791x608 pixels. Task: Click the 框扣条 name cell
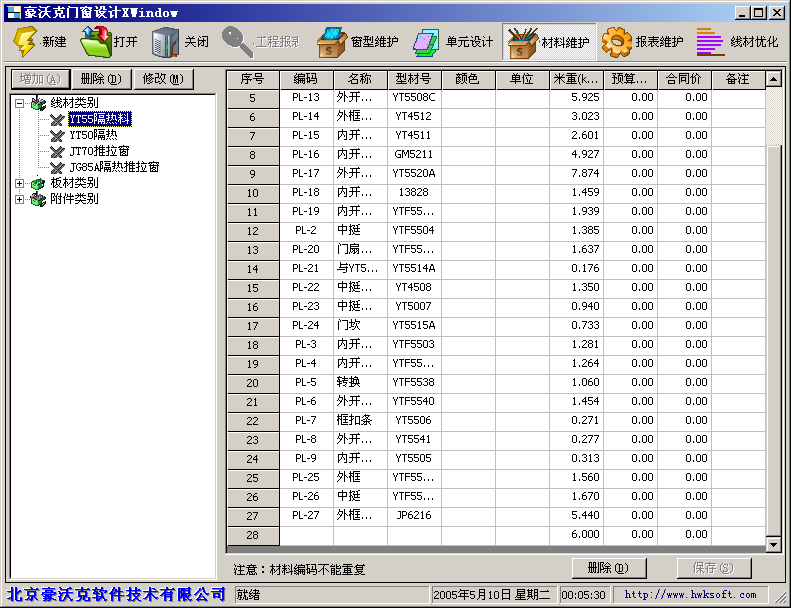point(360,420)
